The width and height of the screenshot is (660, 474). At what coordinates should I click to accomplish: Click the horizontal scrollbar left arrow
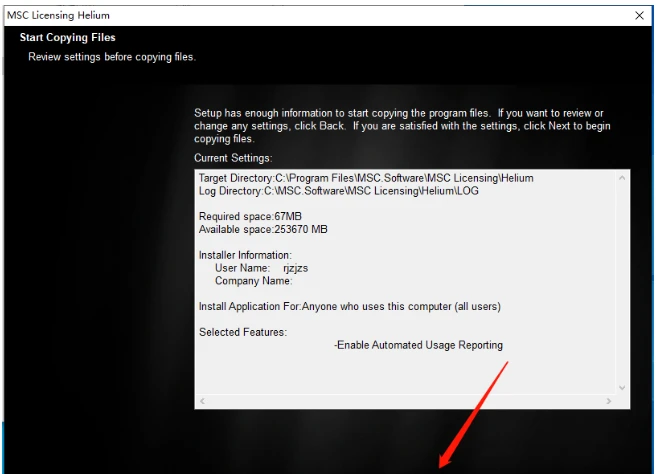pyautogui.click(x=202, y=401)
